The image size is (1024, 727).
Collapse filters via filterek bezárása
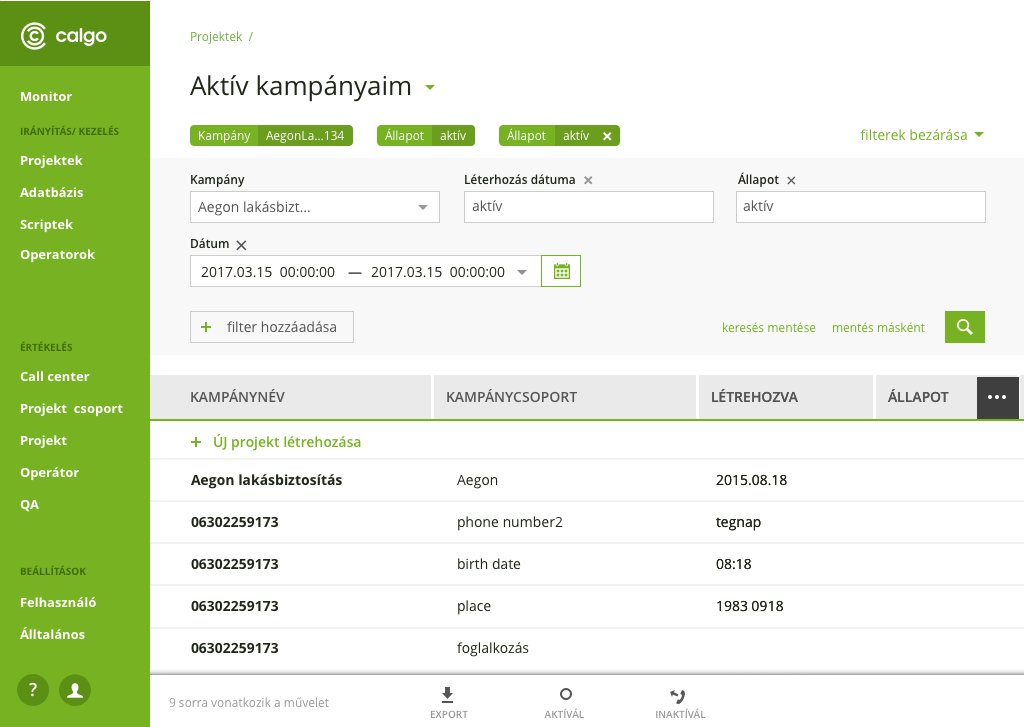[x=921, y=135]
